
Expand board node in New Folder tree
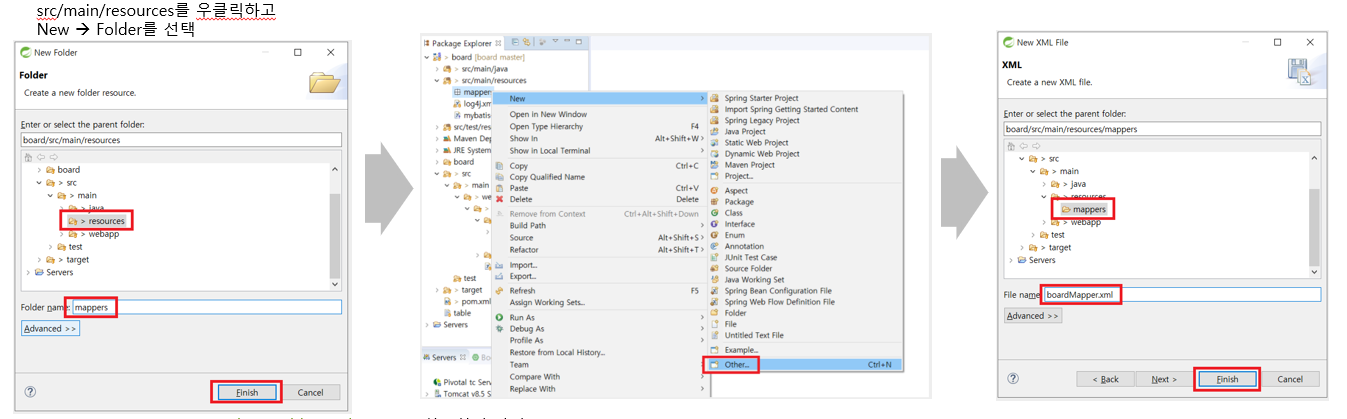tap(39, 170)
